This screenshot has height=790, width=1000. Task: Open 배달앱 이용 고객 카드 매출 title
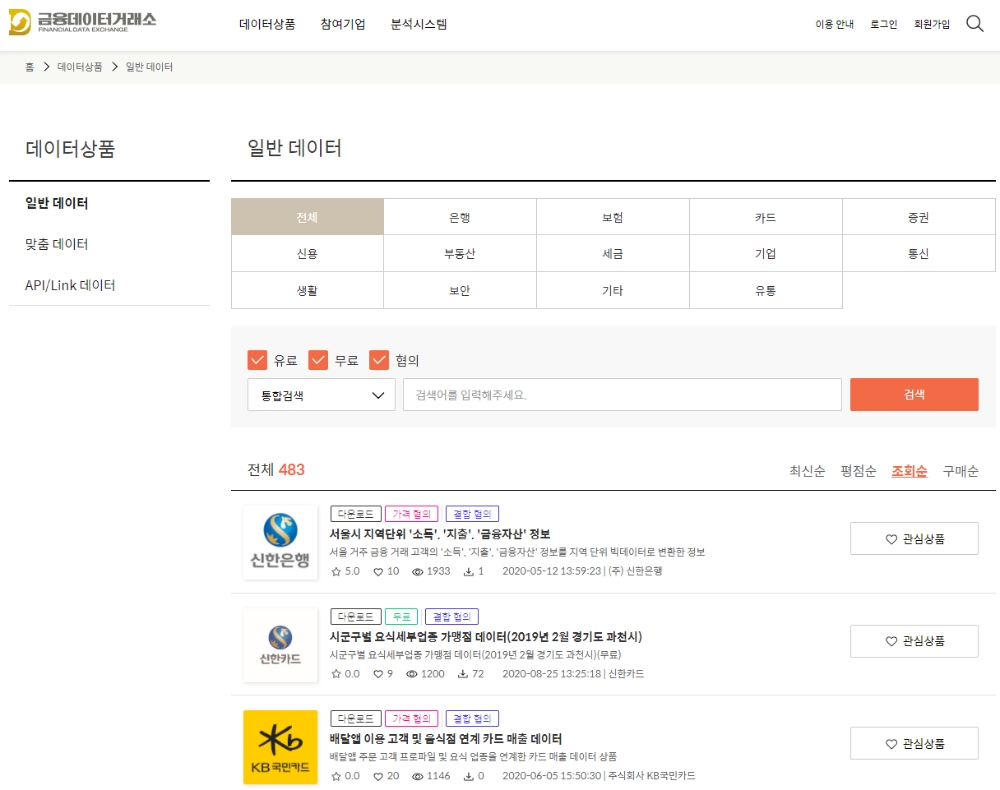pyautogui.click(x=445, y=738)
